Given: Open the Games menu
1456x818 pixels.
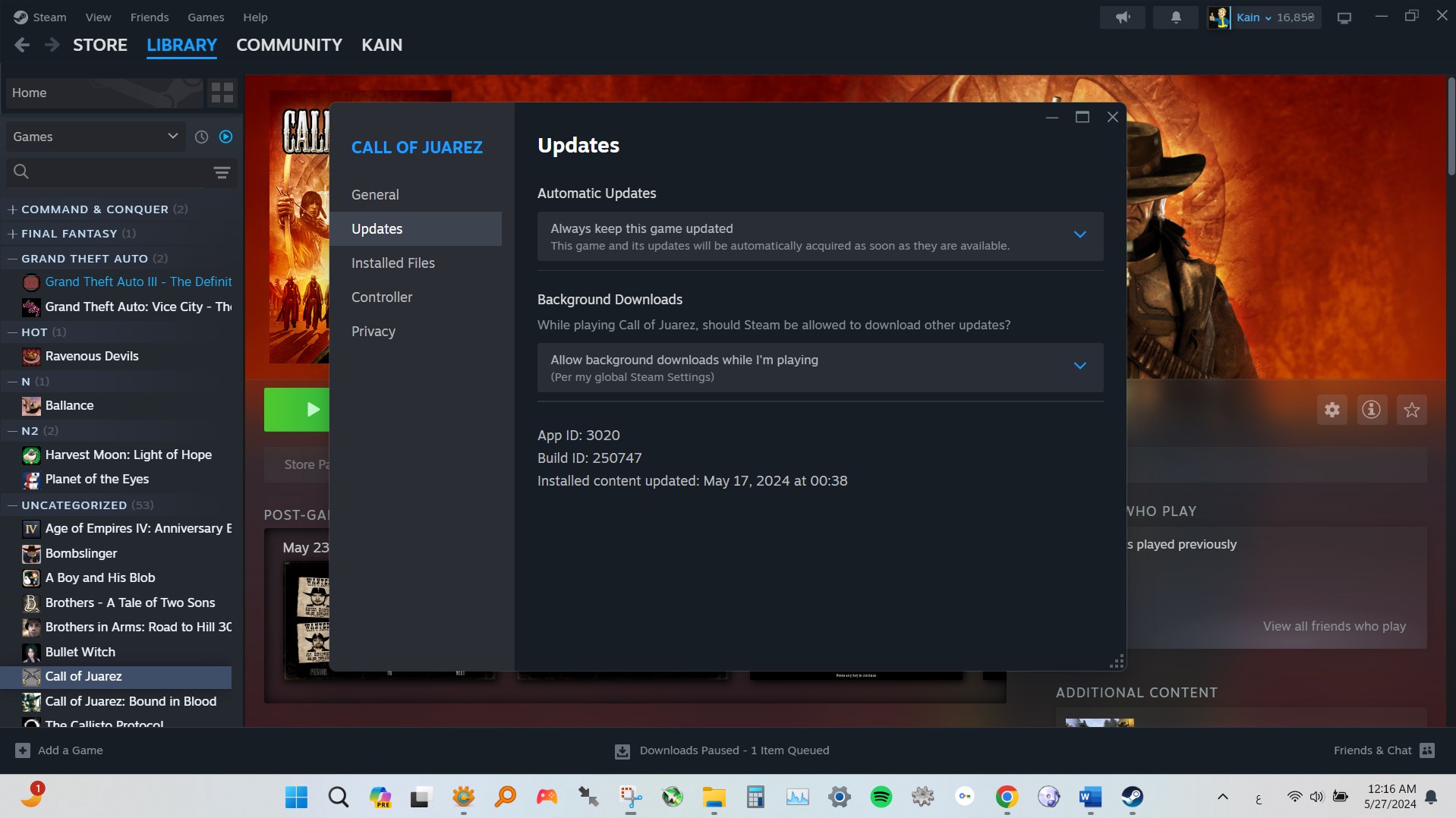Looking at the screenshot, I should tap(206, 17).
